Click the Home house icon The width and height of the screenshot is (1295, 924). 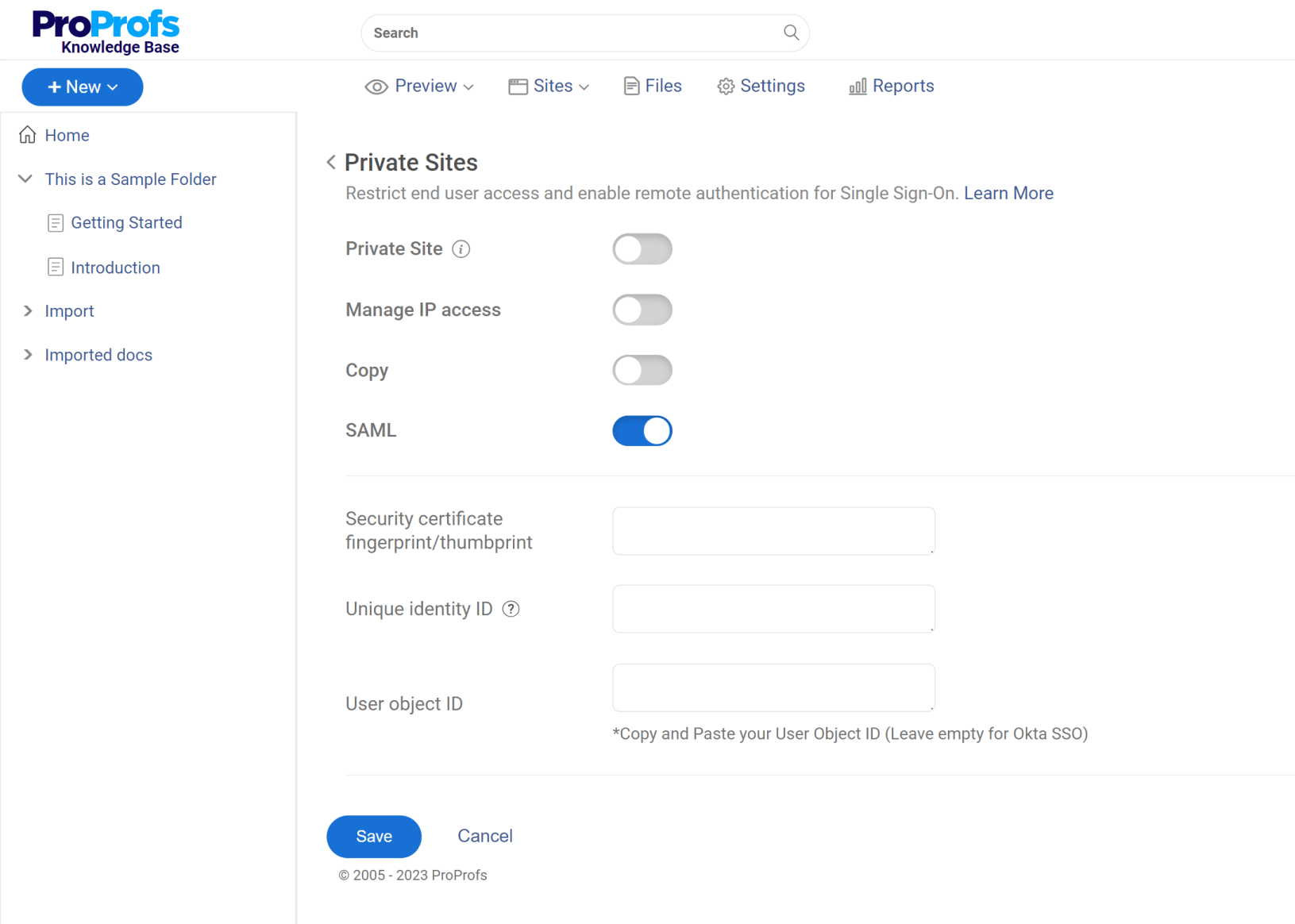pyautogui.click(x=28, y=135)
